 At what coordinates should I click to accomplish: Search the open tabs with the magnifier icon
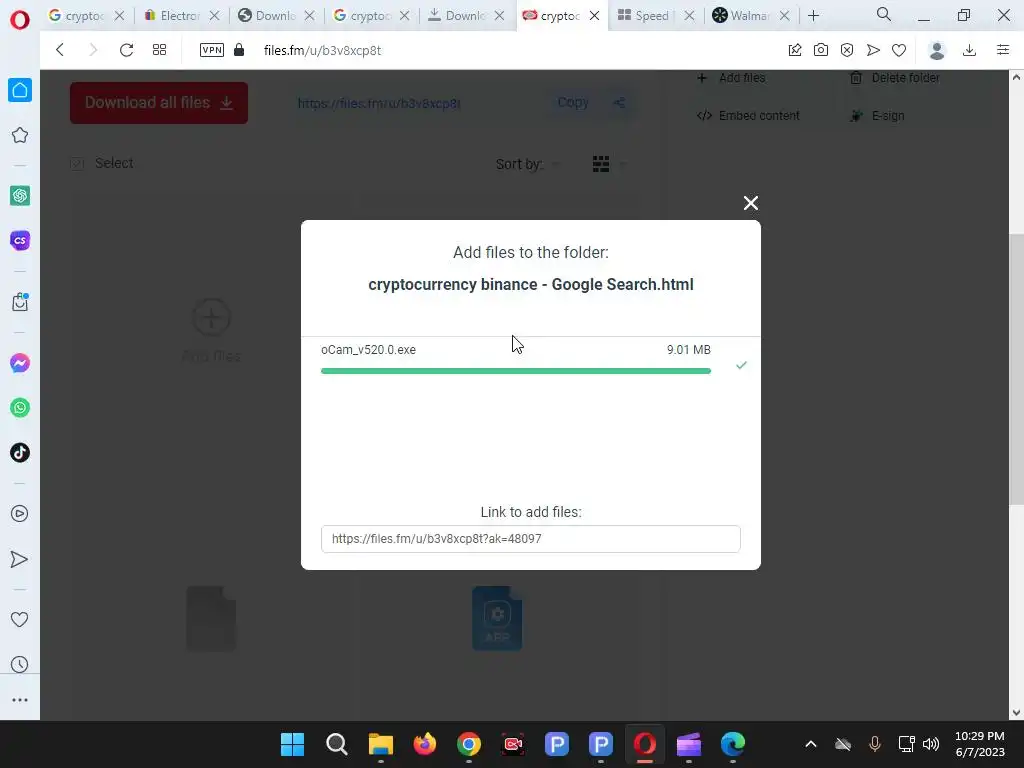click(x=884, y=14)
